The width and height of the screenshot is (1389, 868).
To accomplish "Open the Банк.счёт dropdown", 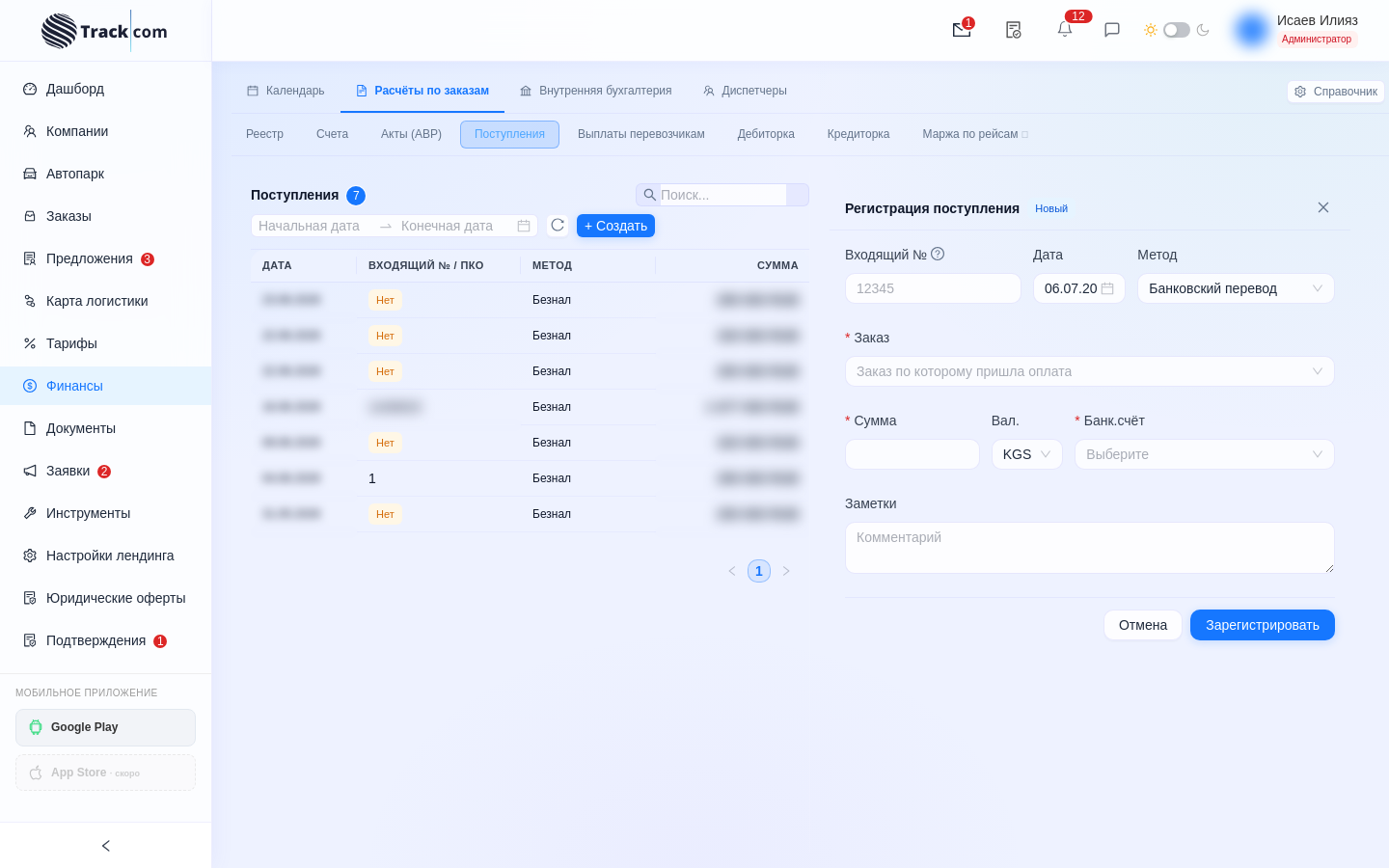I will tap(1205, 454).
